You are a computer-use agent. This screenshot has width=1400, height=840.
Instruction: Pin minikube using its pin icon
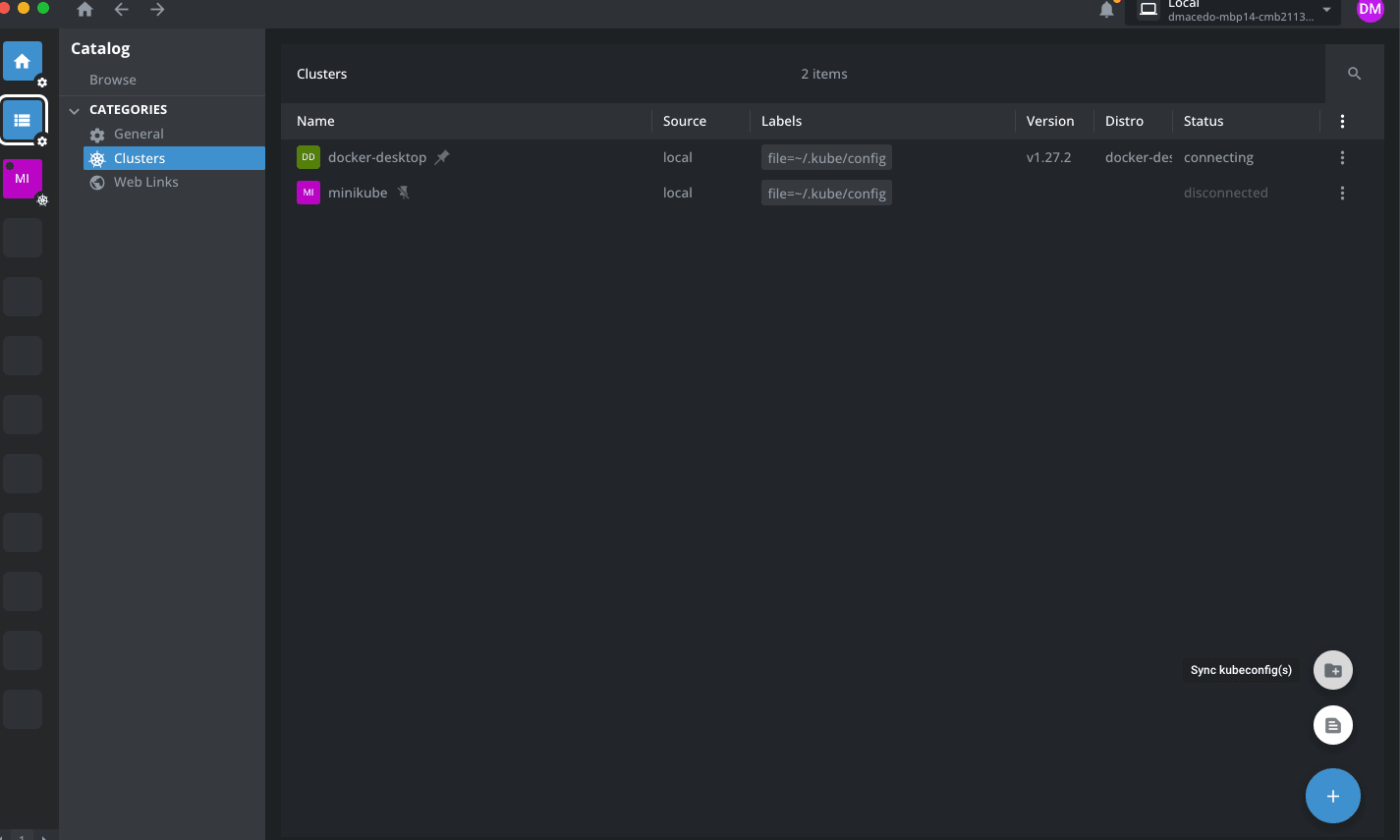(x=404, y=193)
